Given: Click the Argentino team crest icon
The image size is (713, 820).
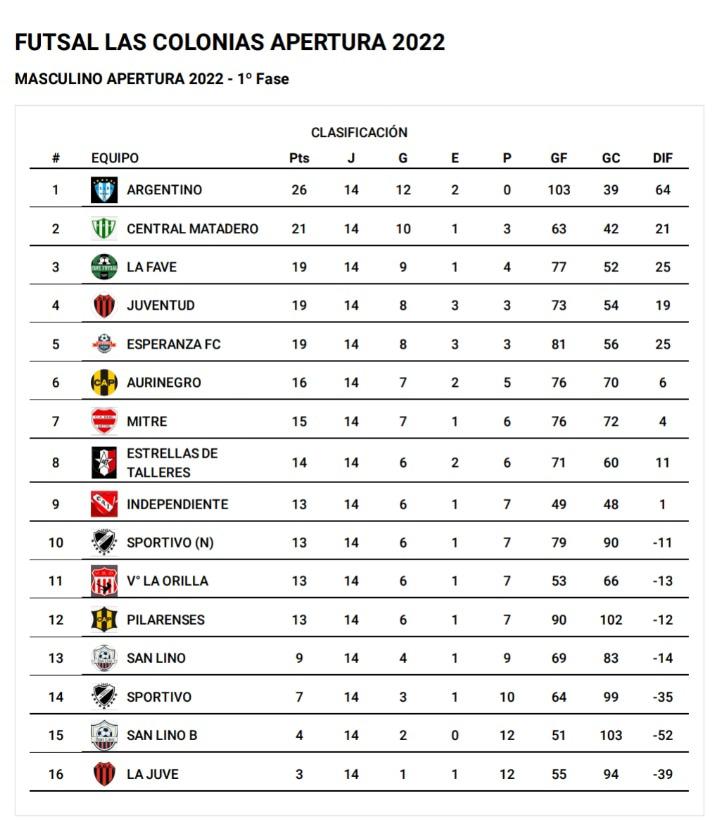Looking at the screenshot, I should point(104,190).
